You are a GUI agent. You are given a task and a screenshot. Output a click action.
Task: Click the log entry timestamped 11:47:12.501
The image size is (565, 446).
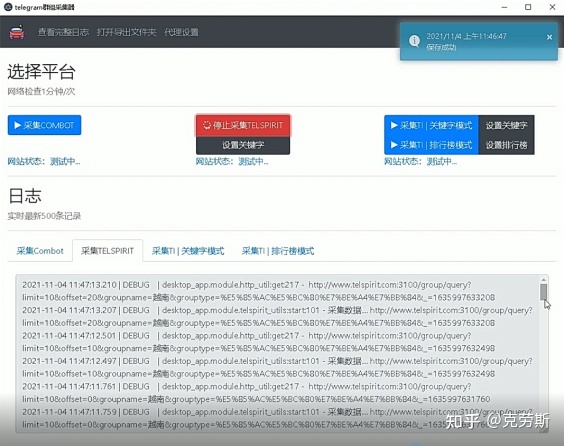259,342
